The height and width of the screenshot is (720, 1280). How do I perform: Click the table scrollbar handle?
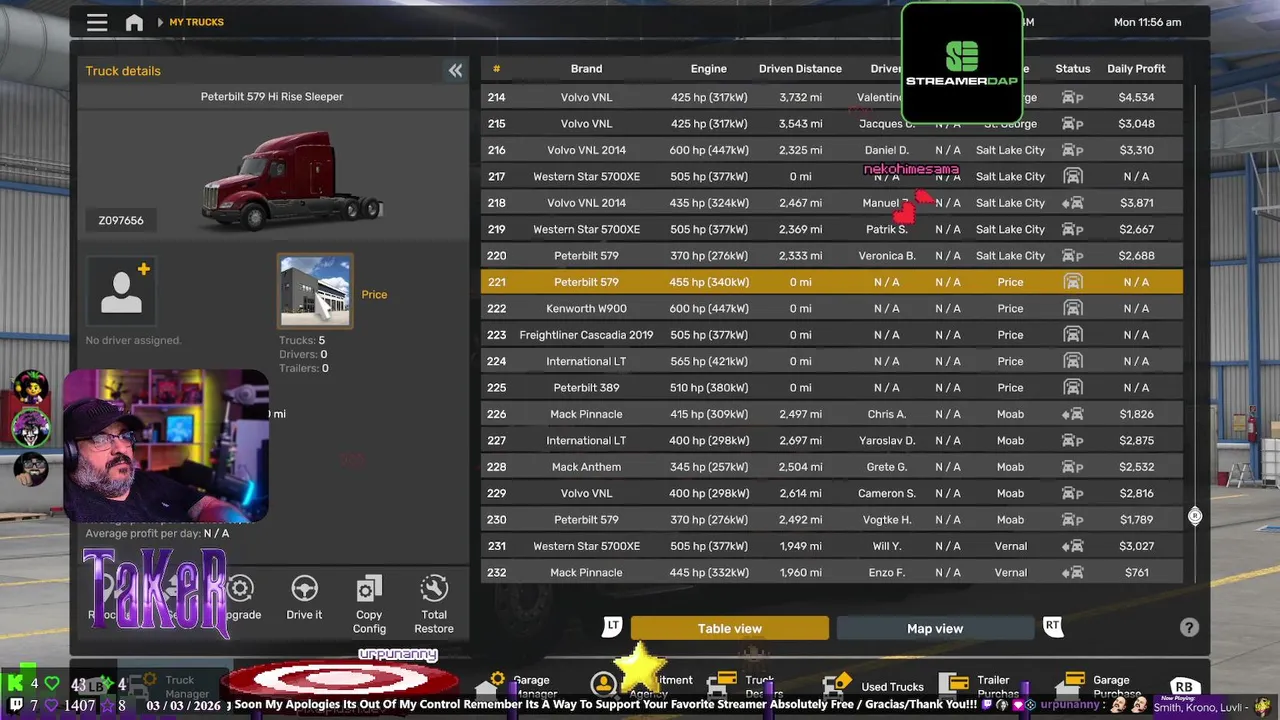pyautogui.click(x=1195, y=516)
